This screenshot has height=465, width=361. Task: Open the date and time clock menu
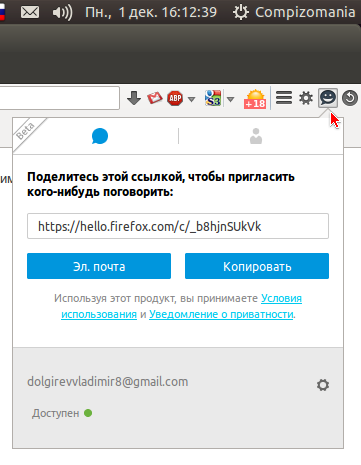pos(151,13)
